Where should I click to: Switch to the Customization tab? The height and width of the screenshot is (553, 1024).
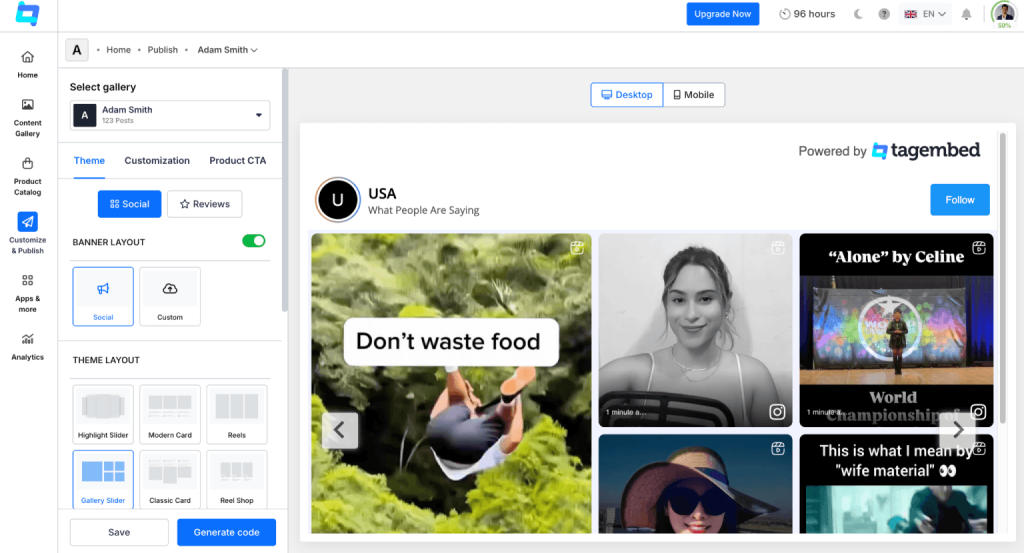tap(157, 161)
